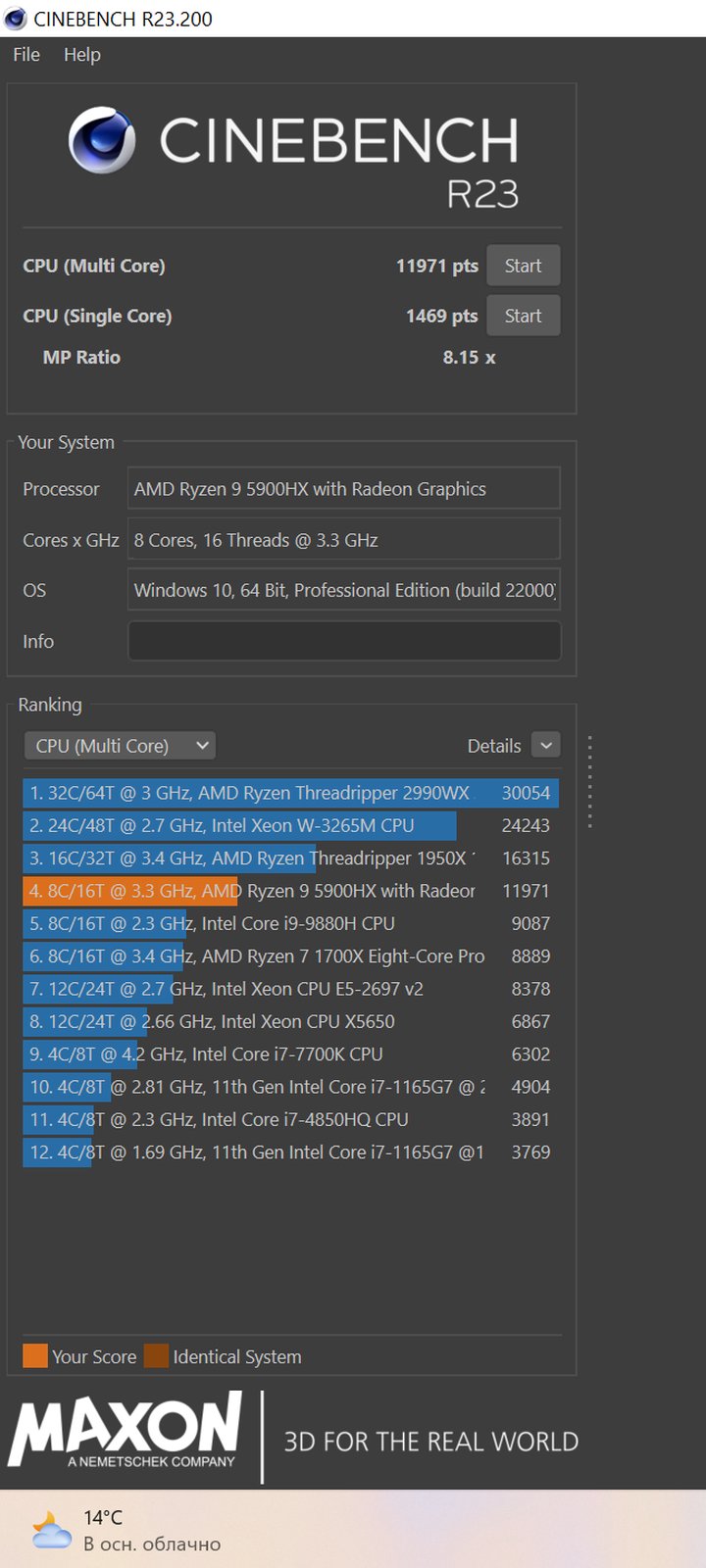
Task: Open the File menu
Action: point(26,55)
